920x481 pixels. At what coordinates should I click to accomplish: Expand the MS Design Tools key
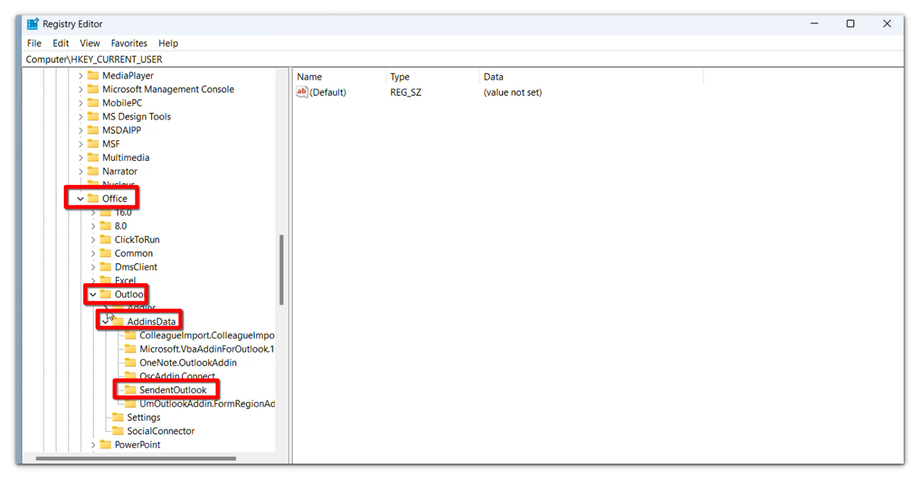[81, 117]
